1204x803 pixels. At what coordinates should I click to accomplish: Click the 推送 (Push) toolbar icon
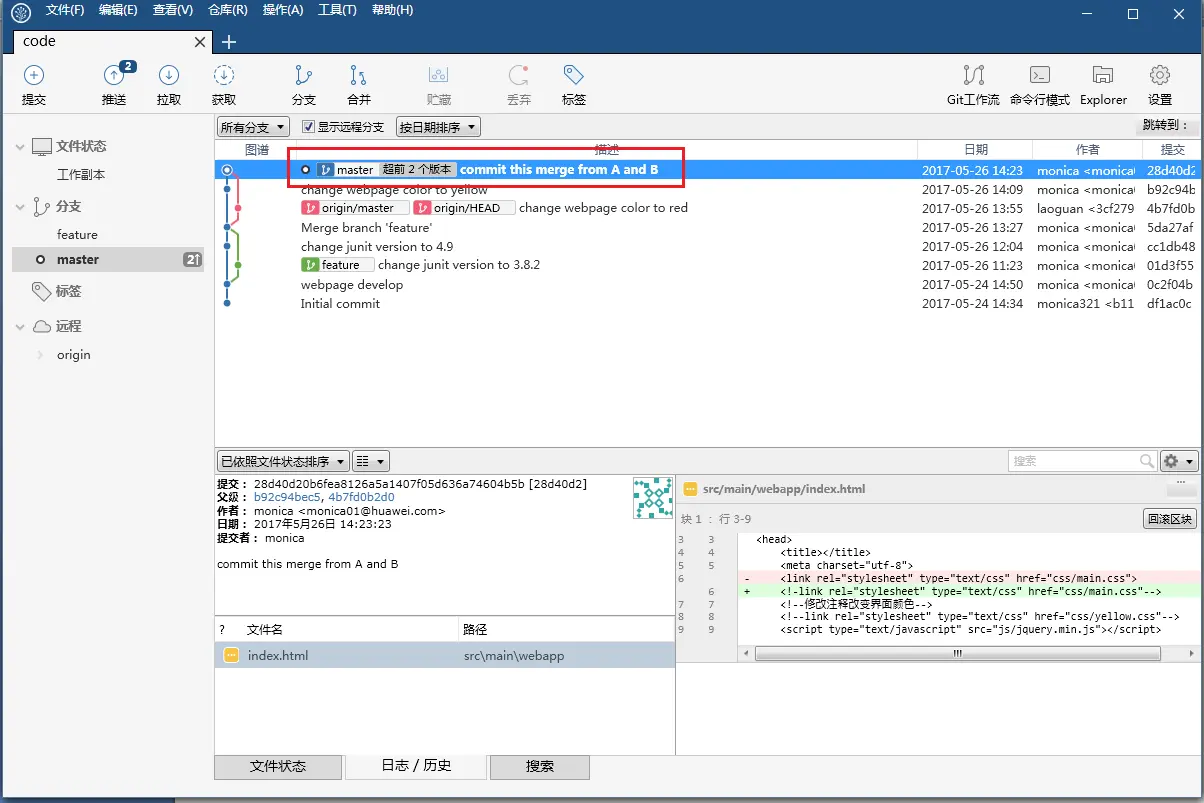(114, 75)
